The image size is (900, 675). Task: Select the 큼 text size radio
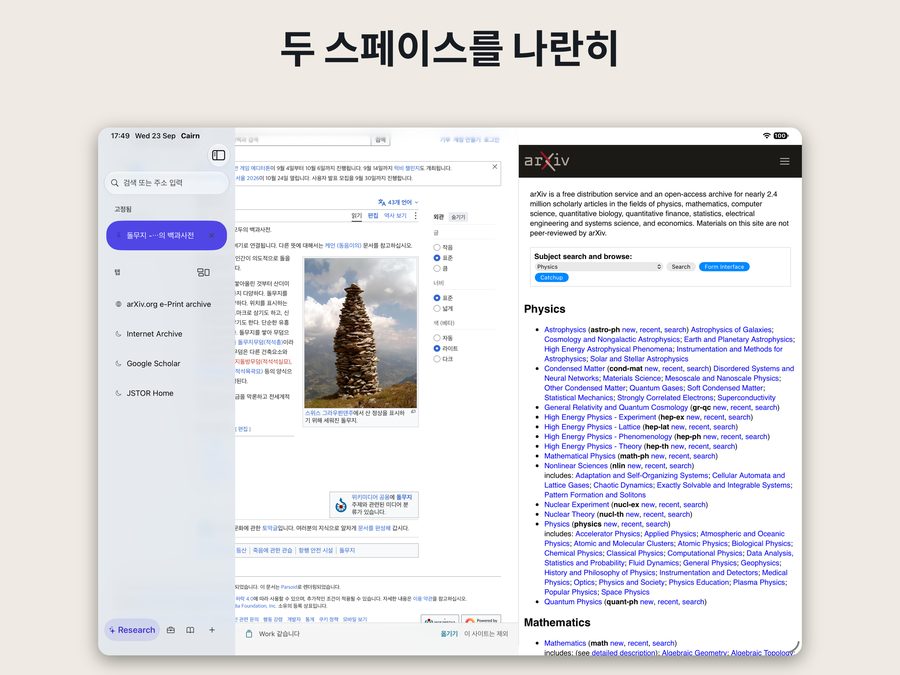pos(437,268)
